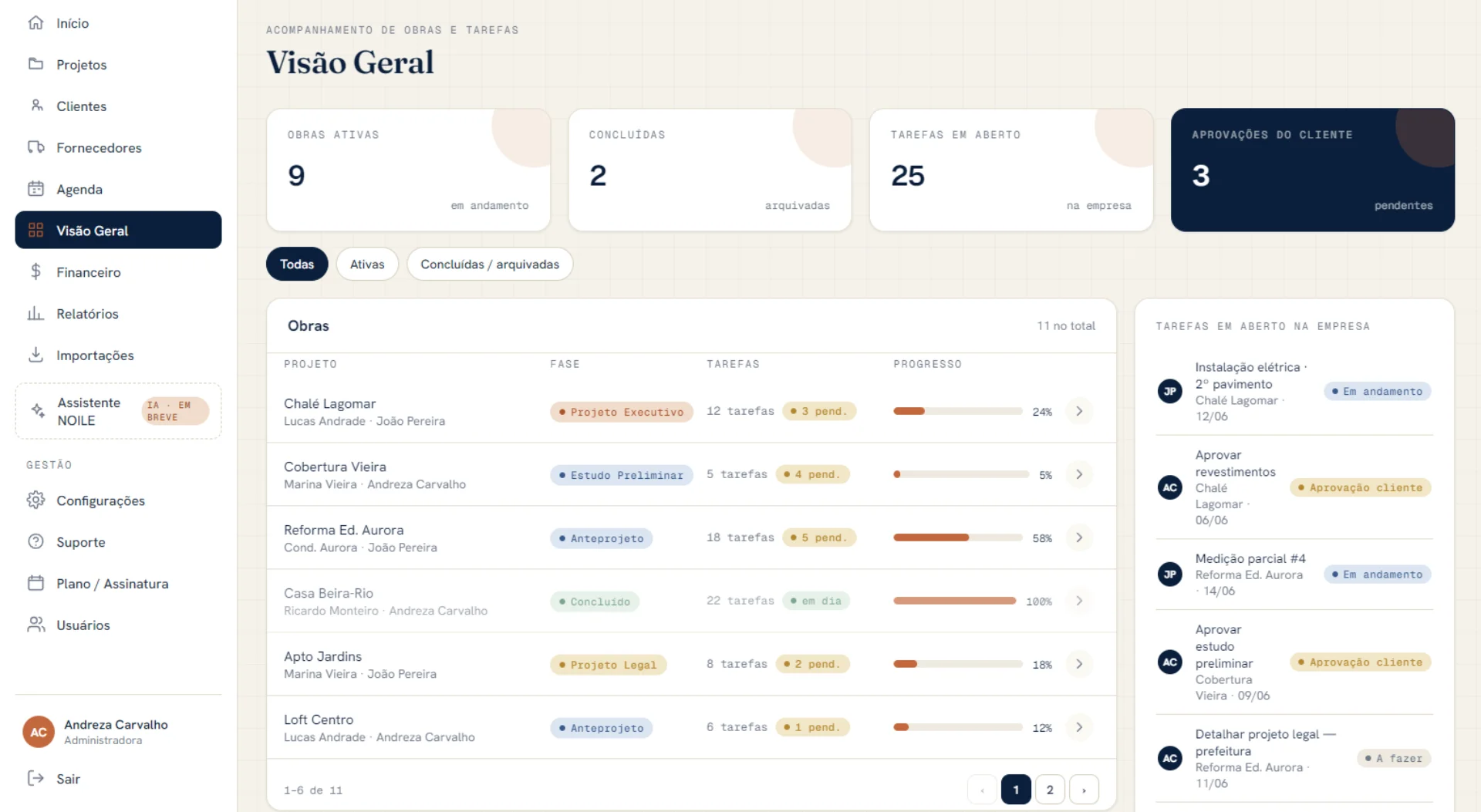This screenshot has width=1481, height=812.
Task: Click 'Aprovação cliente' badge on Aprovar revestimentos
Action: (x=1361, y=487)
